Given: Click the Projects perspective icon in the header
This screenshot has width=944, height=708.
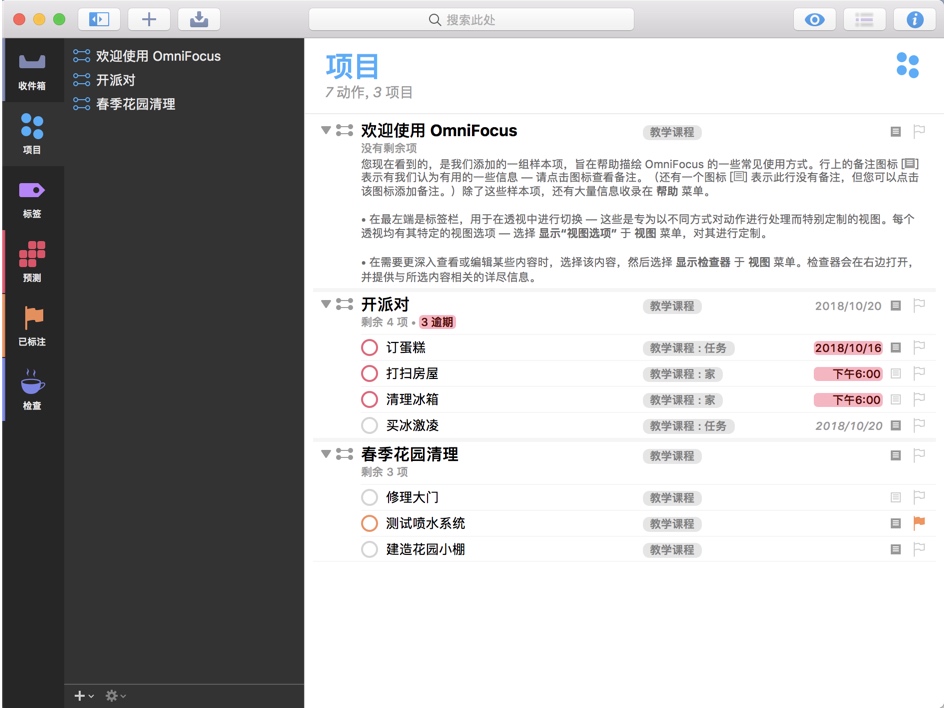Looking at the screenshot, I should pos(907,65).
